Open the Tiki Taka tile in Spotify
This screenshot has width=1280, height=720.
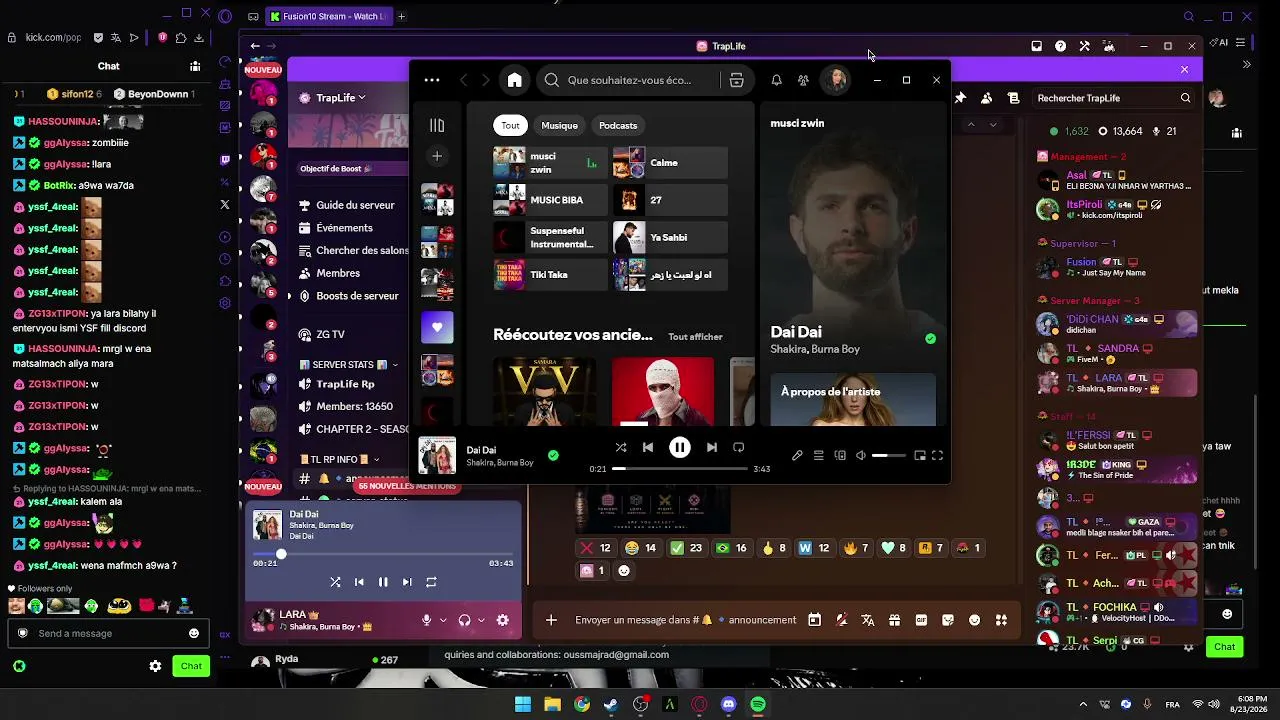click(x=548, y=275)
